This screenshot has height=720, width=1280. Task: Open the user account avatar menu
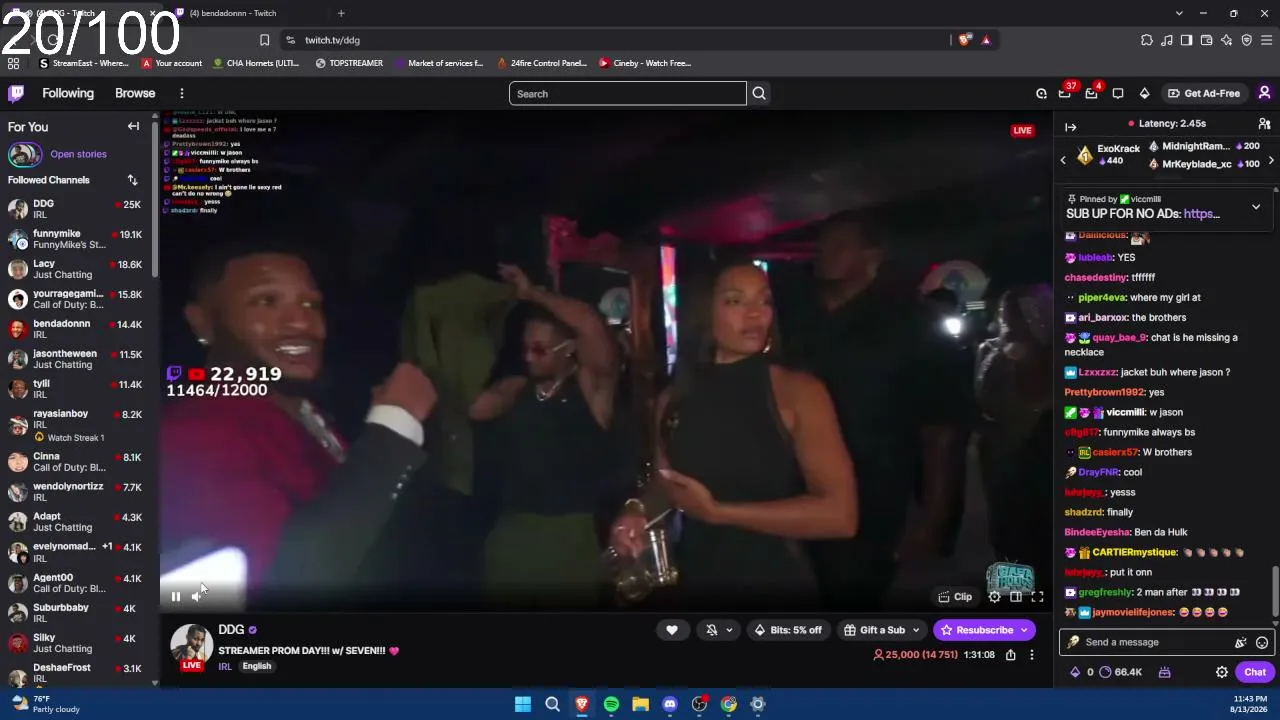(x=1264, y=93)
